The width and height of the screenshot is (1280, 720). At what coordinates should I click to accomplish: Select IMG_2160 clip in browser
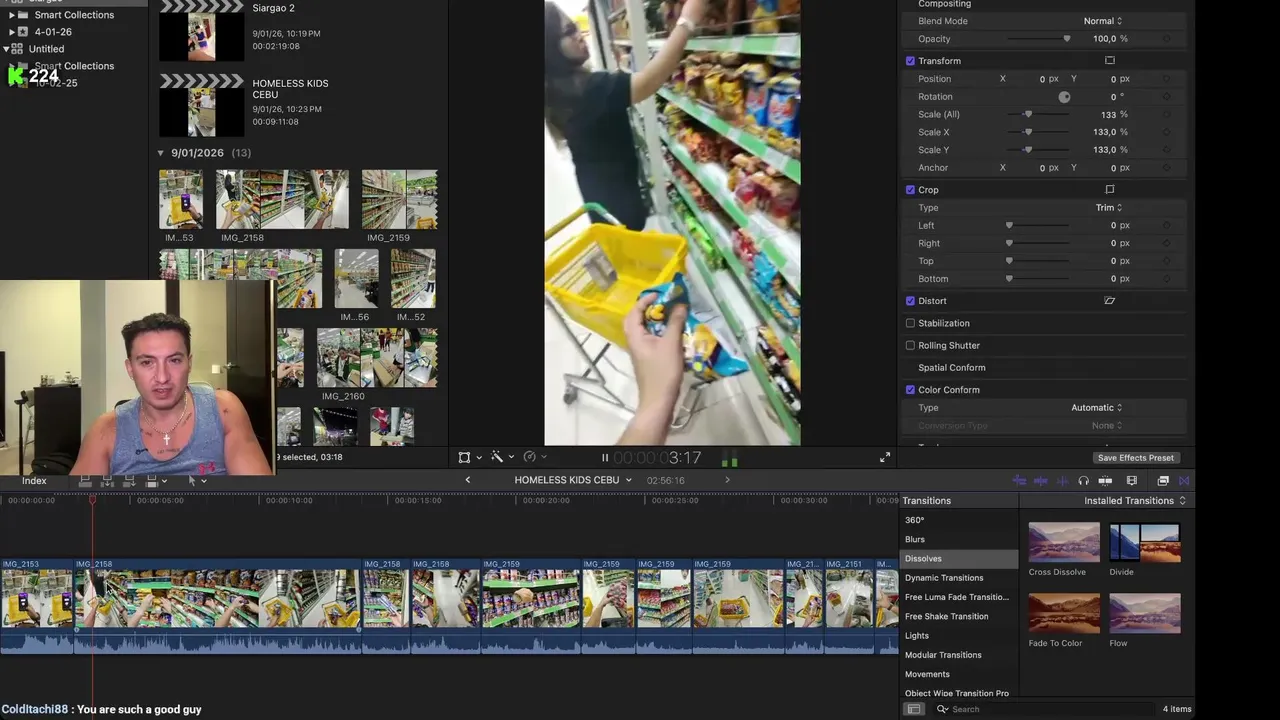coord(377,357)
